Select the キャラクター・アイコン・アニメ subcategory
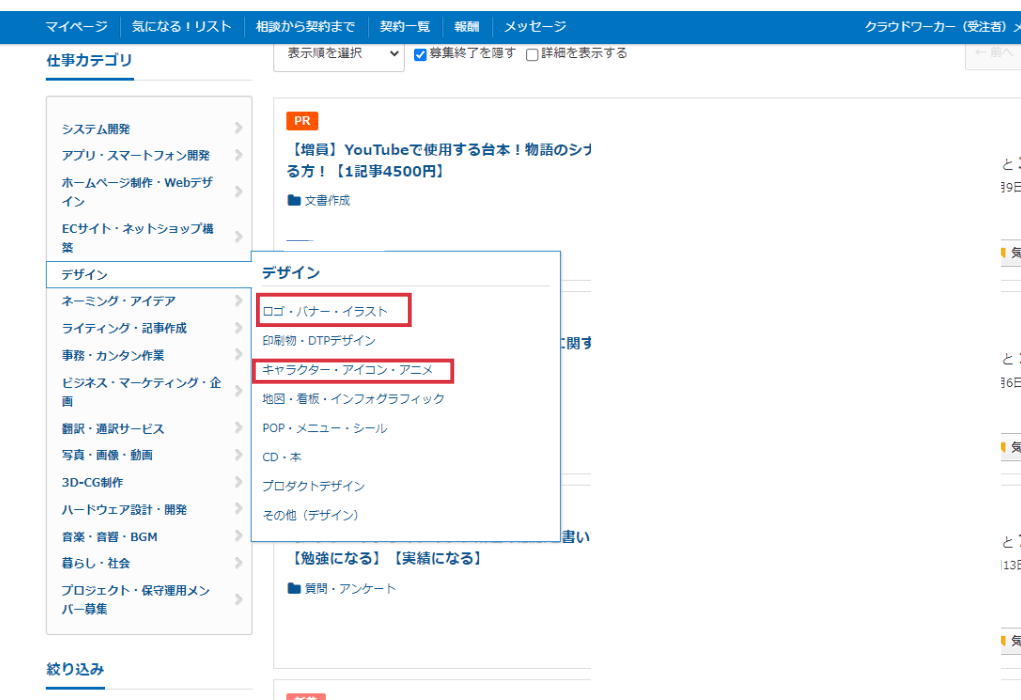Image resolution: width=1021 pixels, height=700 pixels. coord(349,372)
